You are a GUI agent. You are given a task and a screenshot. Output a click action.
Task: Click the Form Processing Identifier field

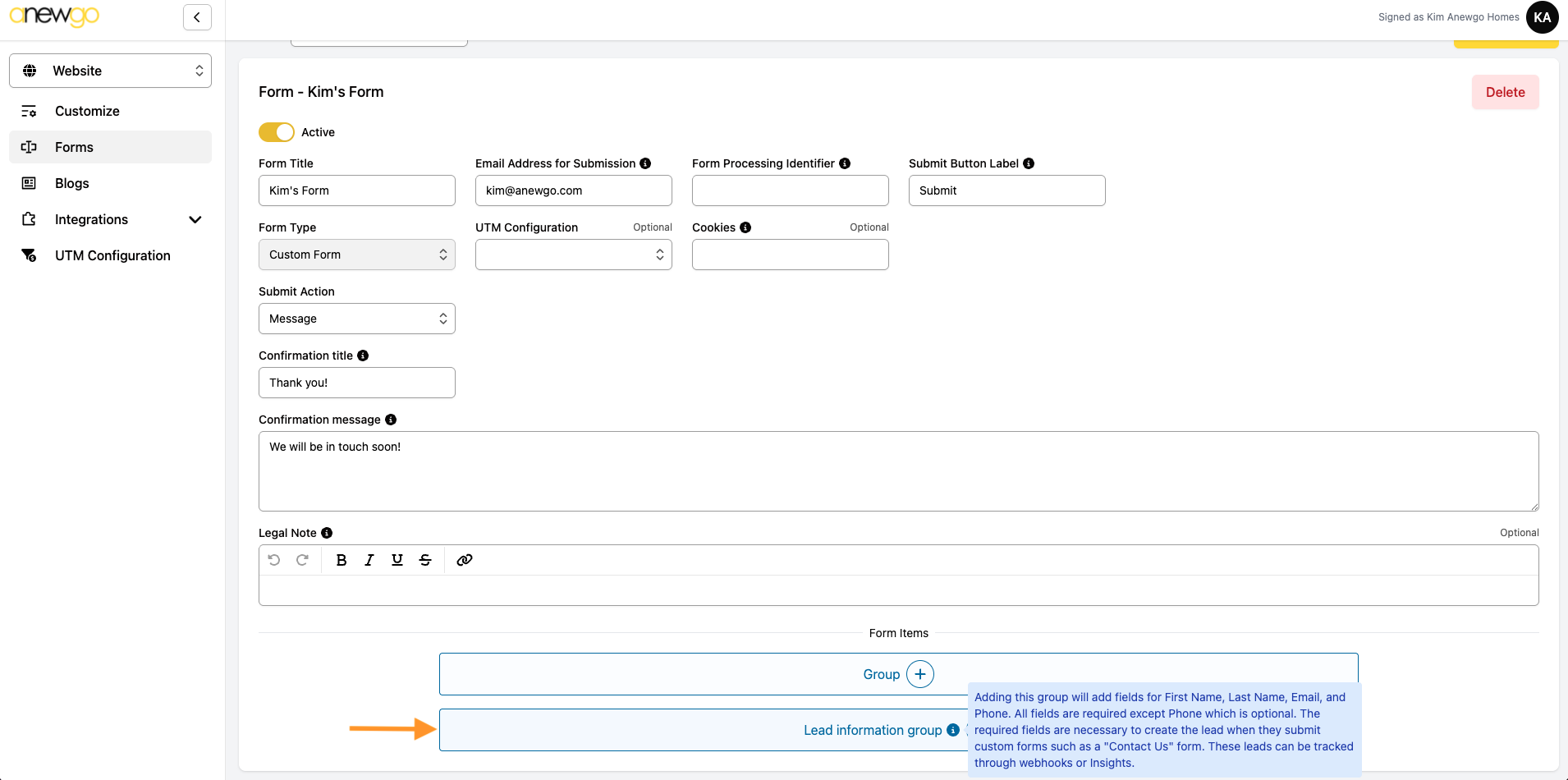(790, 190)
